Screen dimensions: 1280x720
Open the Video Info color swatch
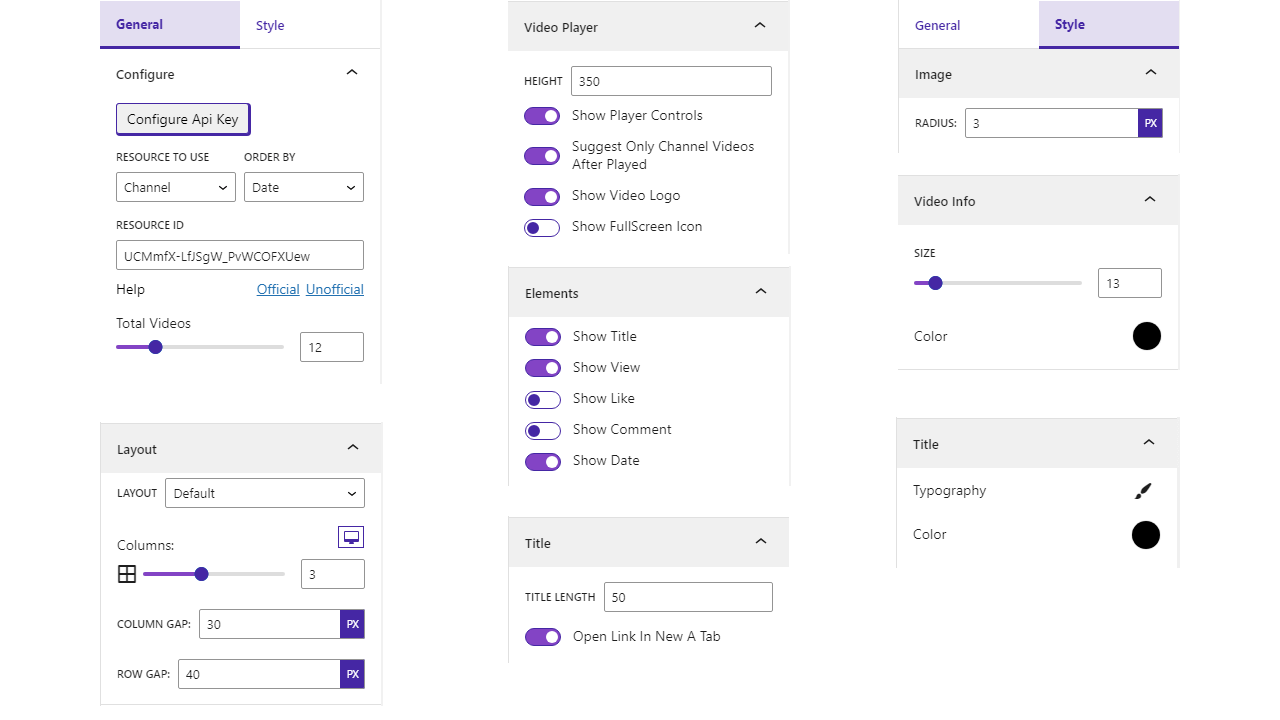pos(1147,336)
